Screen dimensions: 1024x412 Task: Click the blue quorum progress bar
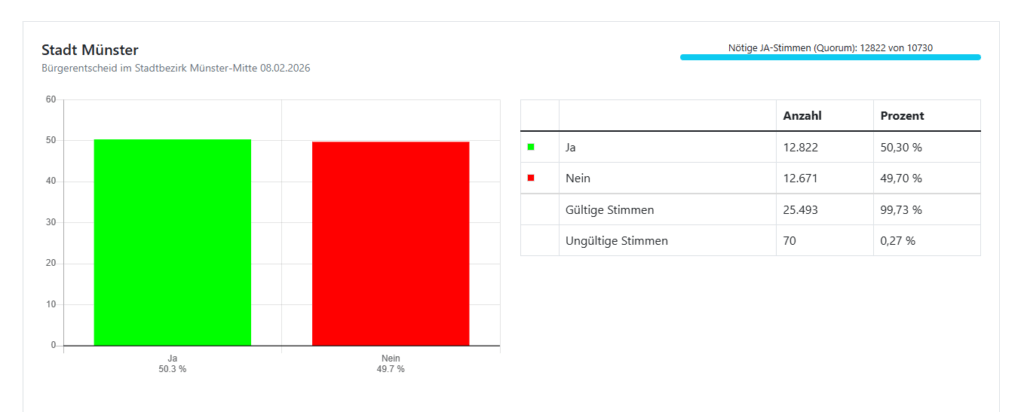[830, 58]
